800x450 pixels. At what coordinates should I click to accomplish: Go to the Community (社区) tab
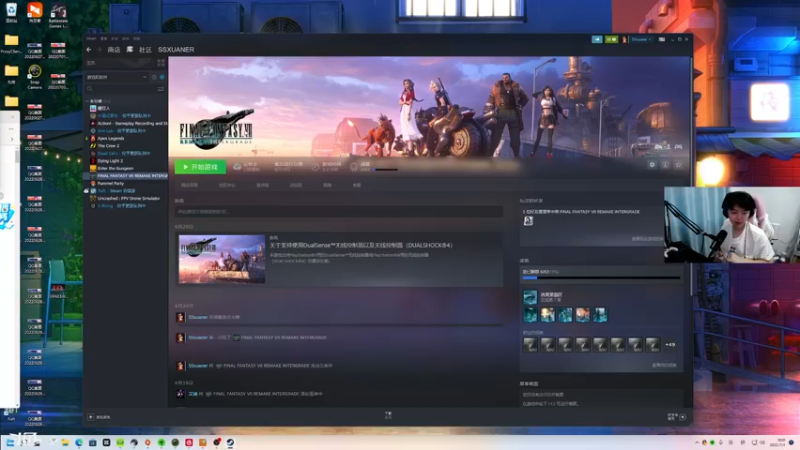145,49
